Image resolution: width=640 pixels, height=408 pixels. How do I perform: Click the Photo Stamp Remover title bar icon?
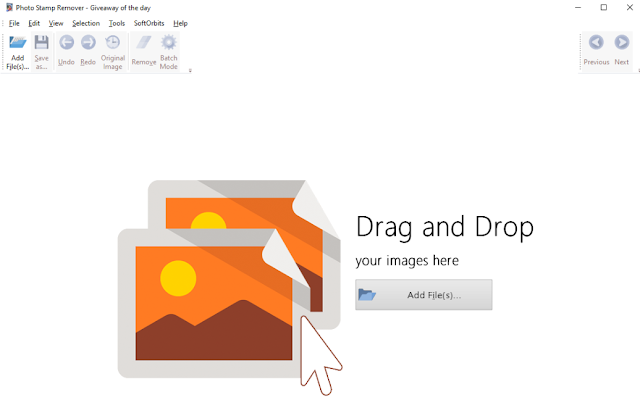(x=9, y=7)
